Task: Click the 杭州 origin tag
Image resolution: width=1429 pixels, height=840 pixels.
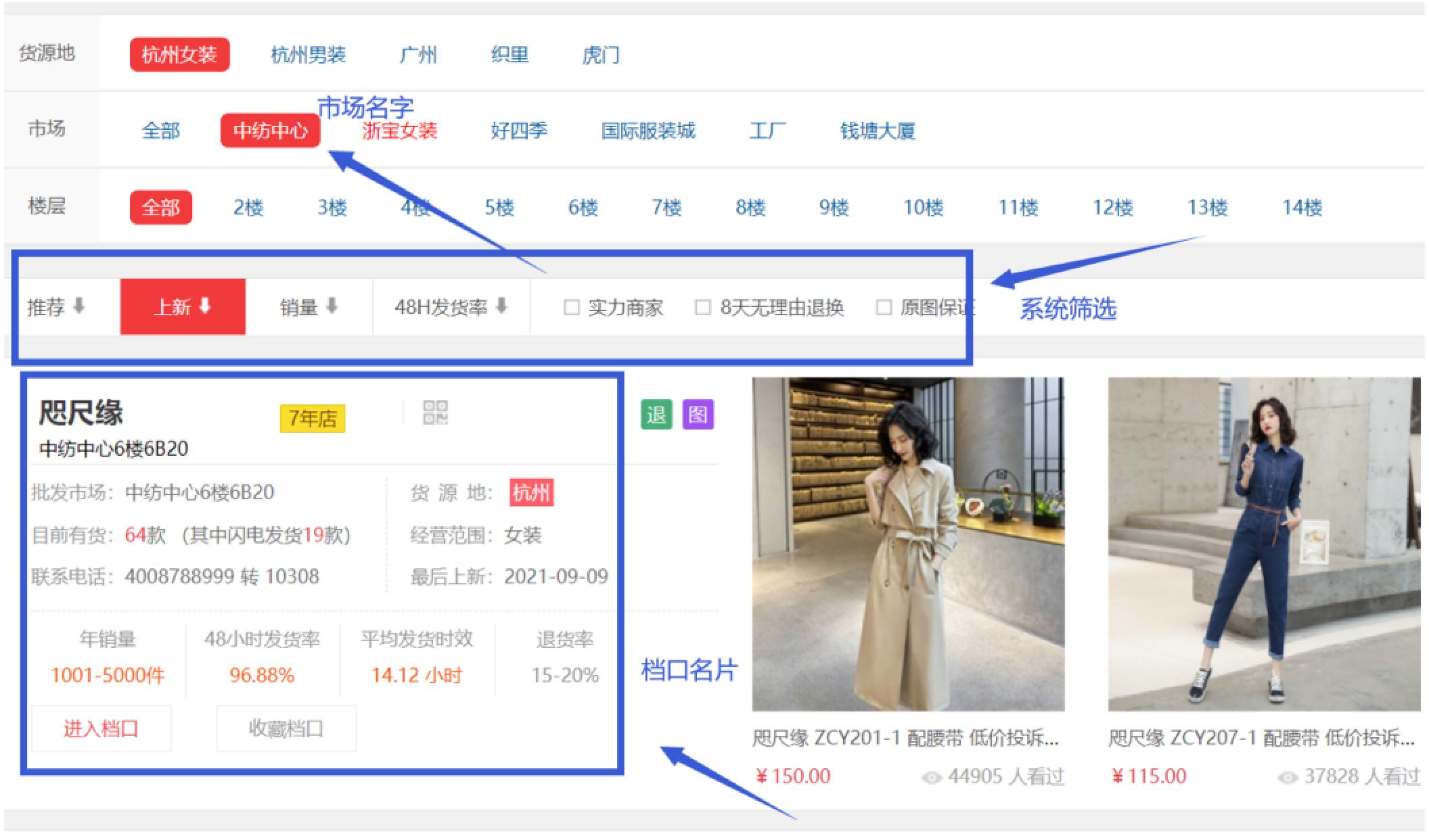Action: point(531,492)
